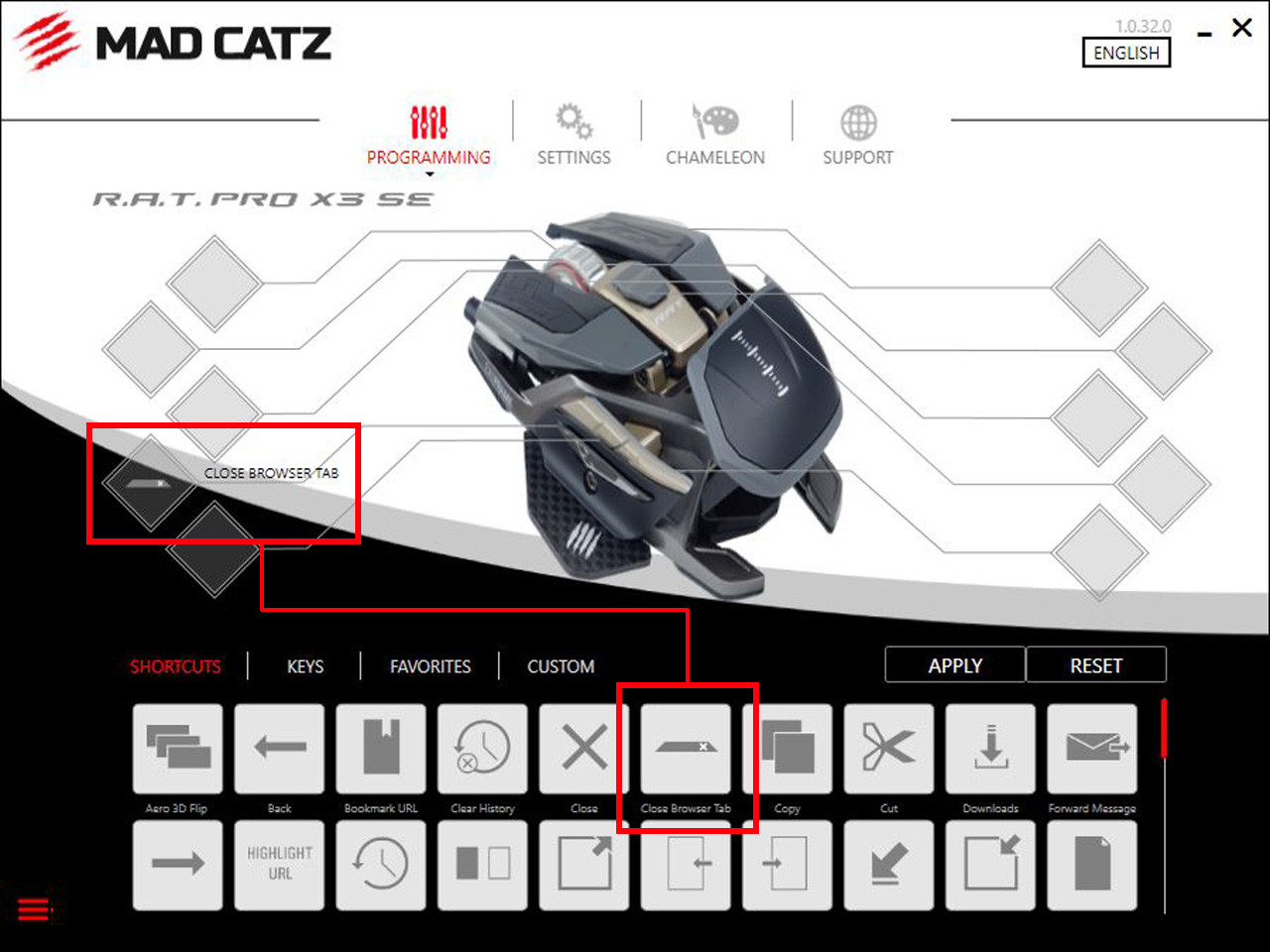Click the red shortcuts list scrollbar

(1164, 729)
